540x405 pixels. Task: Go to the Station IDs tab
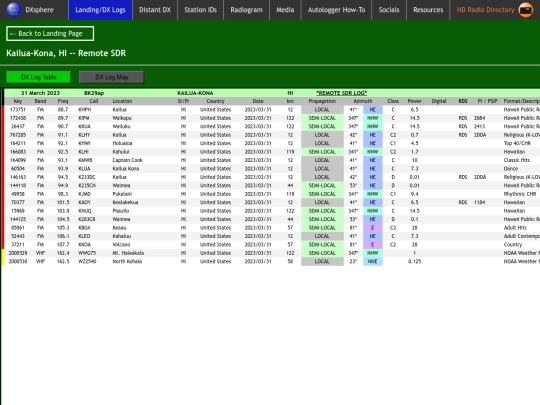200,10
